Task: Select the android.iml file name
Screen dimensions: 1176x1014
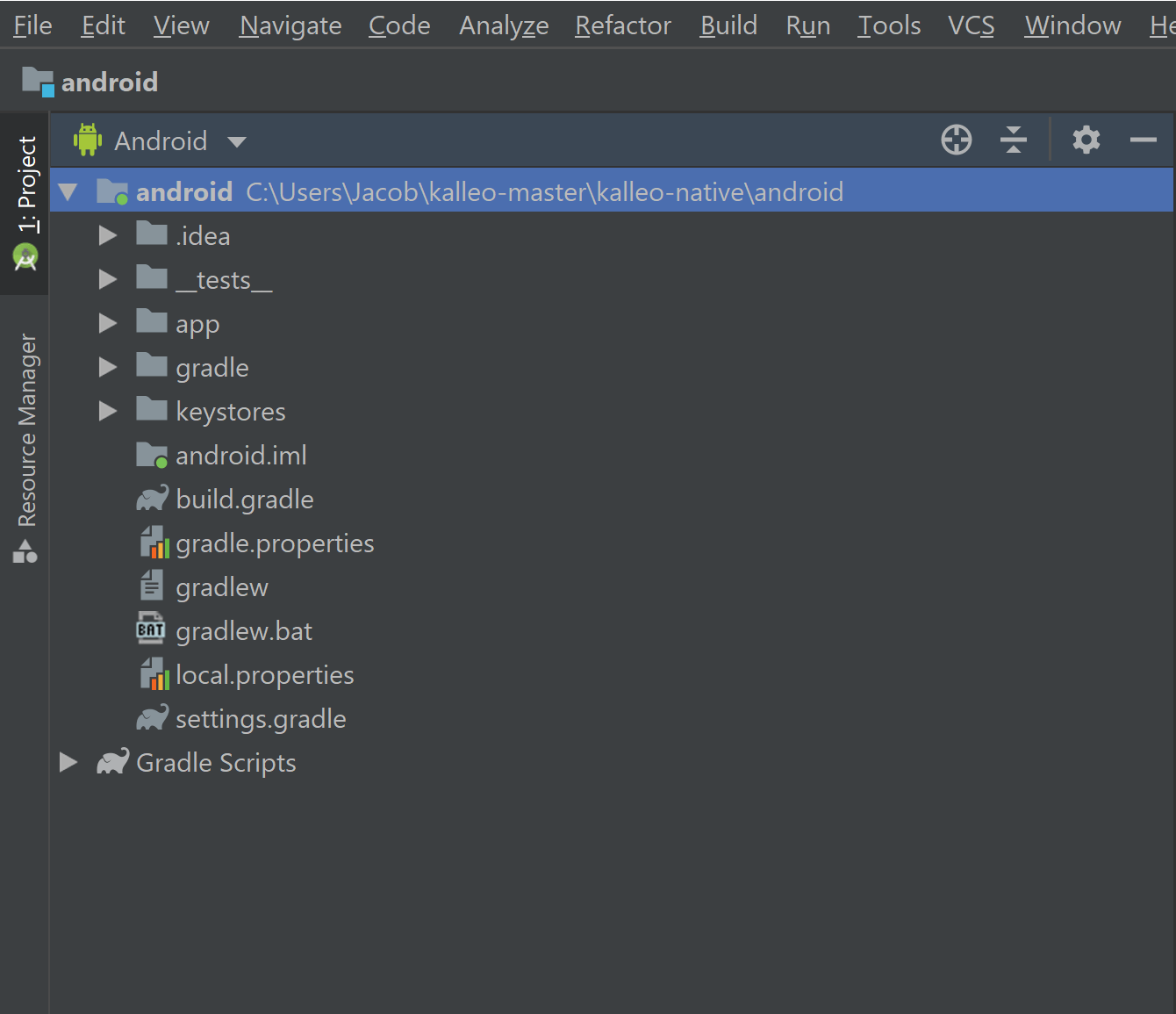Action: pyautogui.click(x=241, y=455)
